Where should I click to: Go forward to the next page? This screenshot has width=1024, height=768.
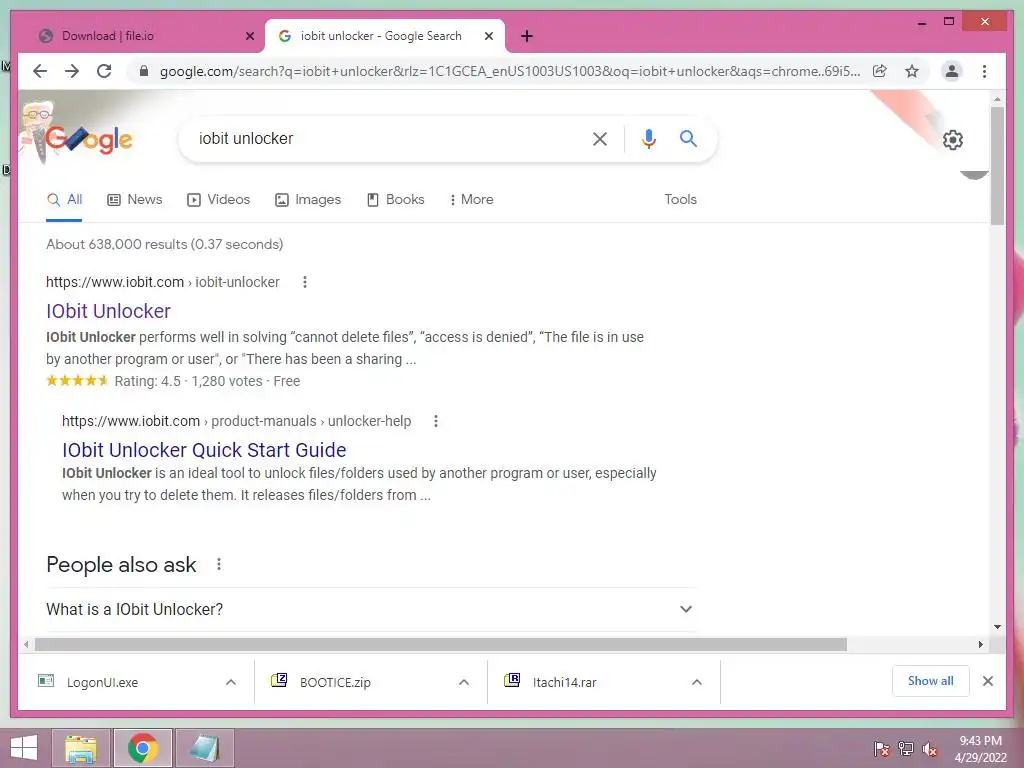coord(72,71)
